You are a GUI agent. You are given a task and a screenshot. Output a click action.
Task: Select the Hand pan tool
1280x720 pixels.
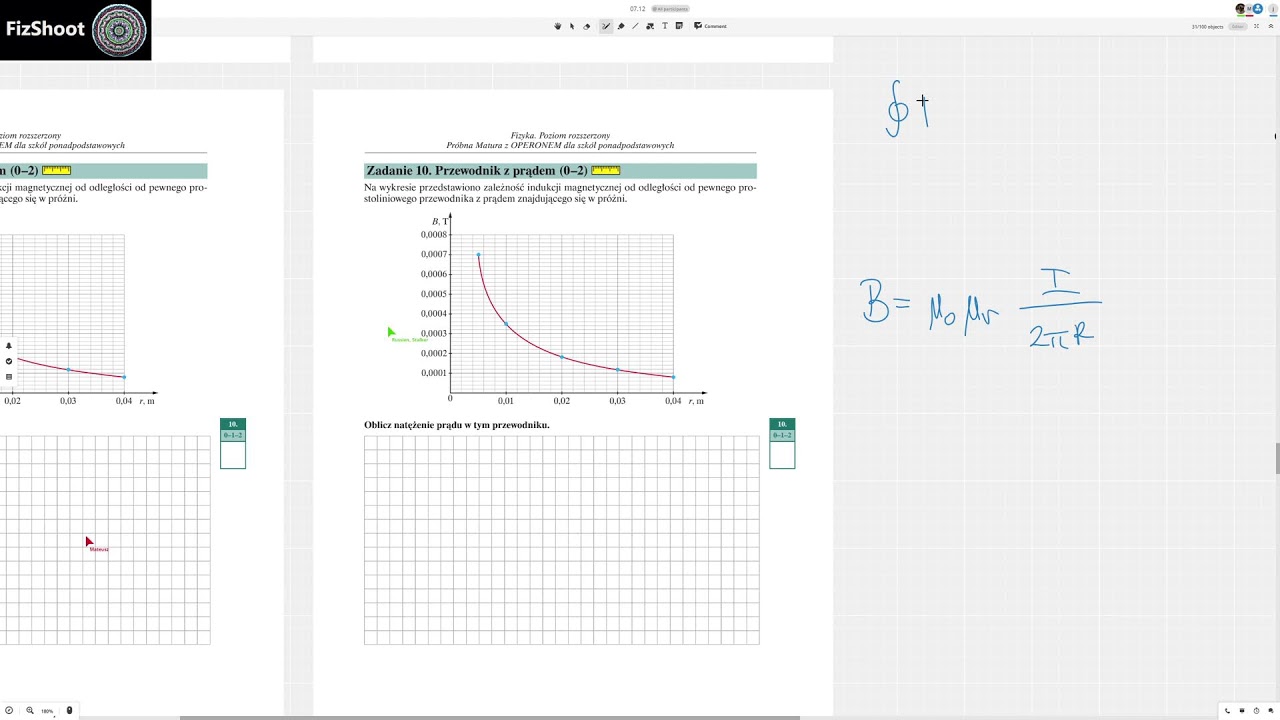click(x=557, y=26)
